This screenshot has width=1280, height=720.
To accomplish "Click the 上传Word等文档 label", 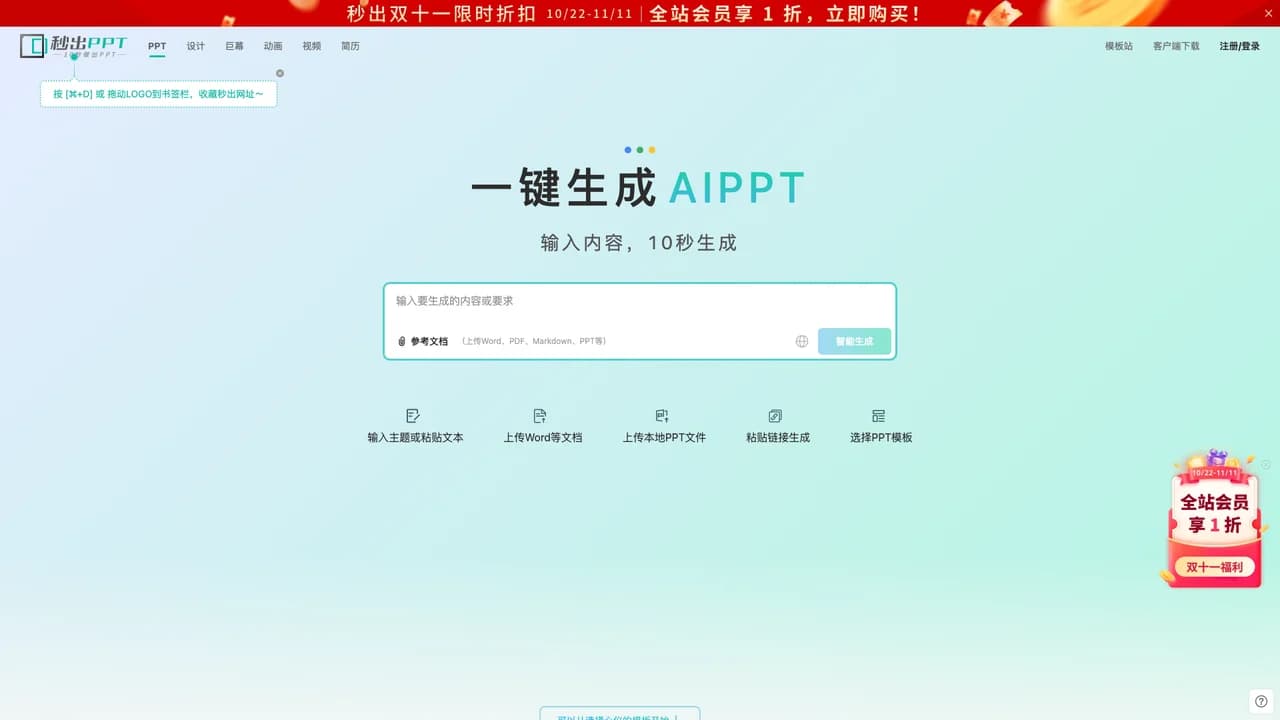I will tap(543, 437).
